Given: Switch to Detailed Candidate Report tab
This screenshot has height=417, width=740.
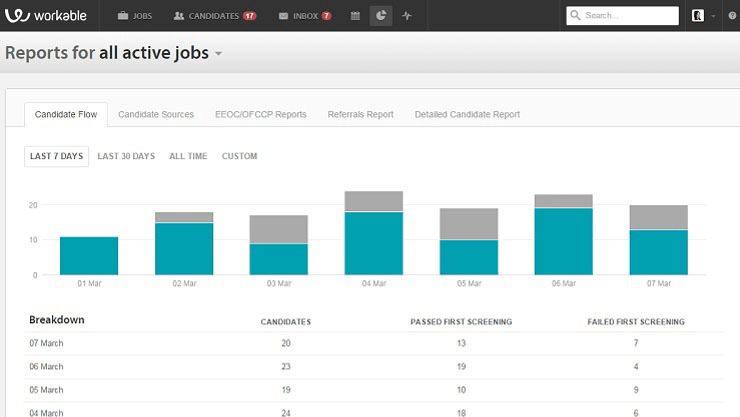Looking at the screenshot, I should coord(467,114).
